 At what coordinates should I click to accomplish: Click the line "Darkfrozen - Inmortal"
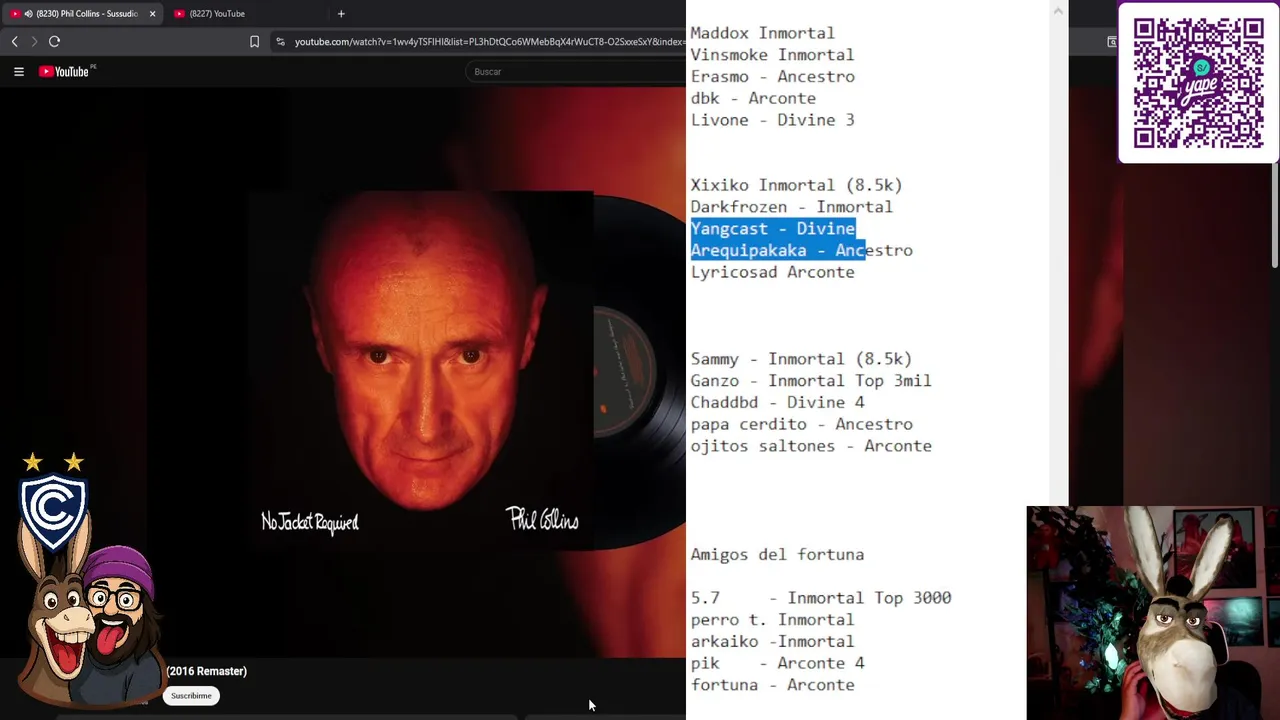click(791, 207)
